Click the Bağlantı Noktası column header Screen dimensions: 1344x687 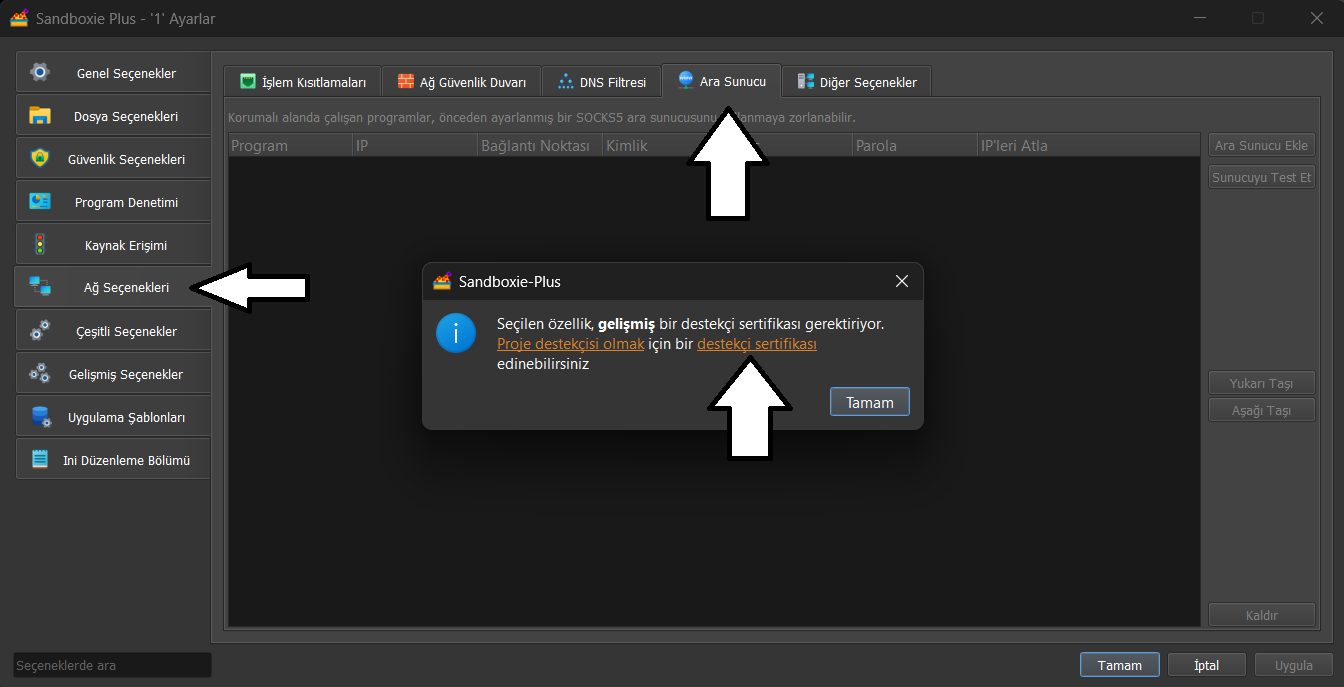[x=540, y=146]
